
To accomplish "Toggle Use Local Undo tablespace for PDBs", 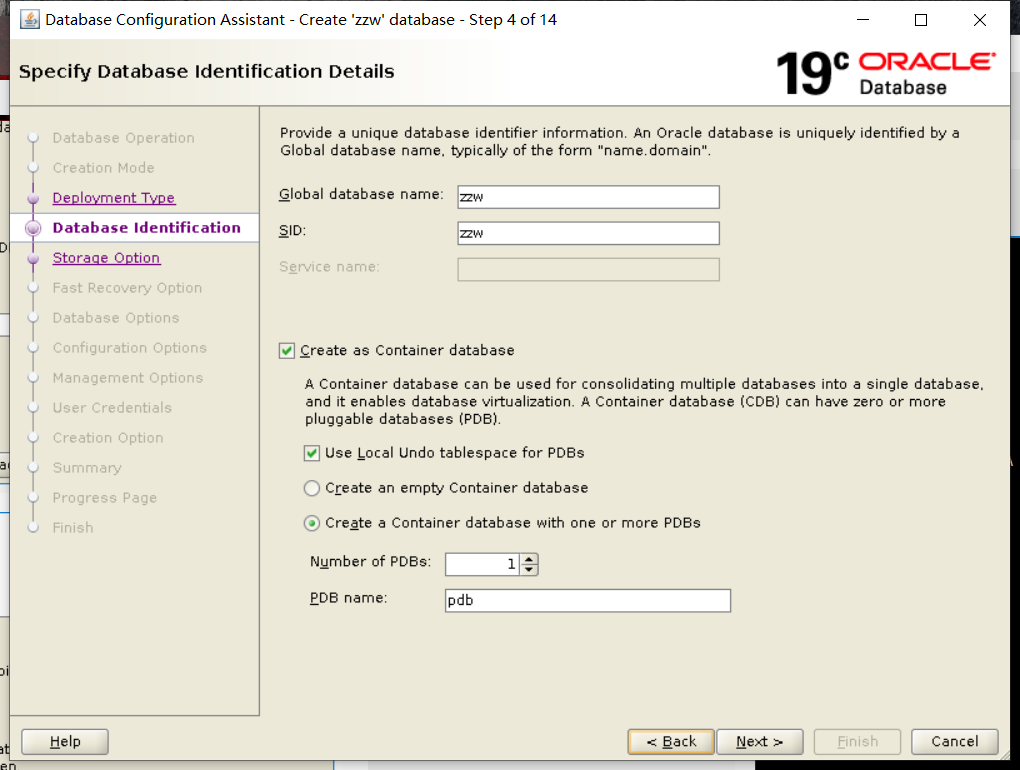I will click(x=312, y=453).
